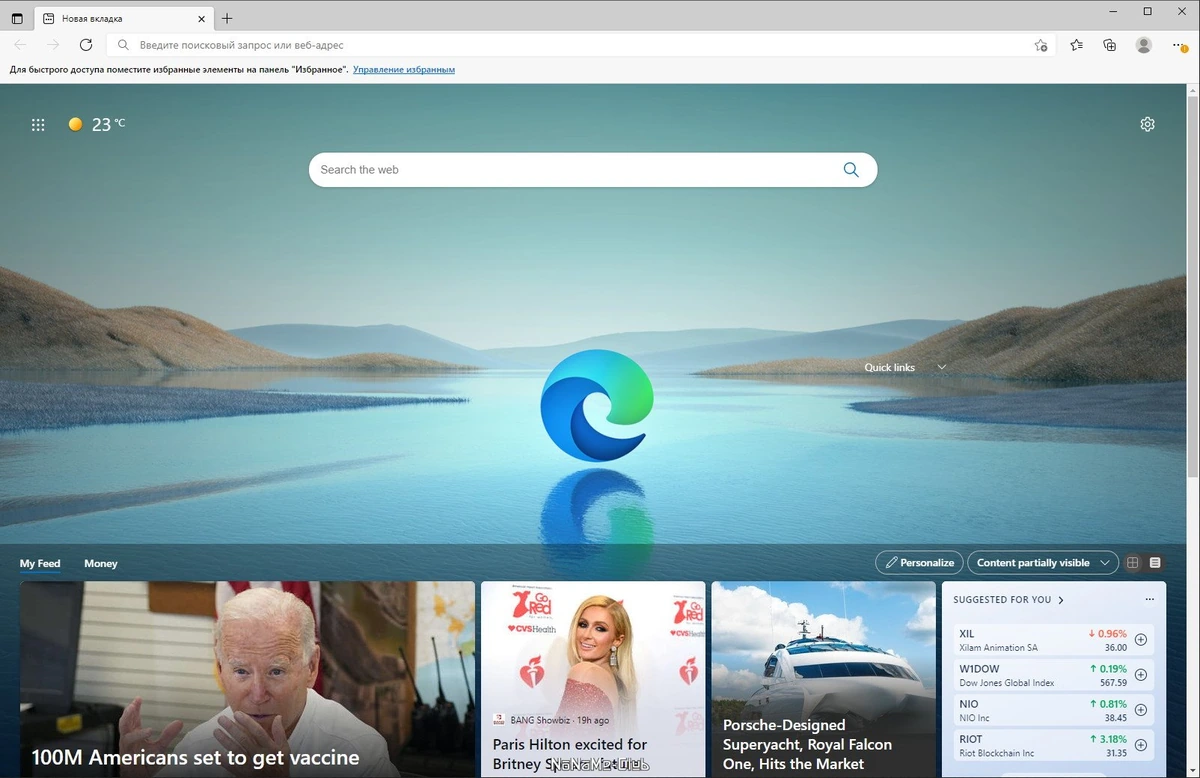
Task: Go back with the back arrow
Action: point(21,45)
